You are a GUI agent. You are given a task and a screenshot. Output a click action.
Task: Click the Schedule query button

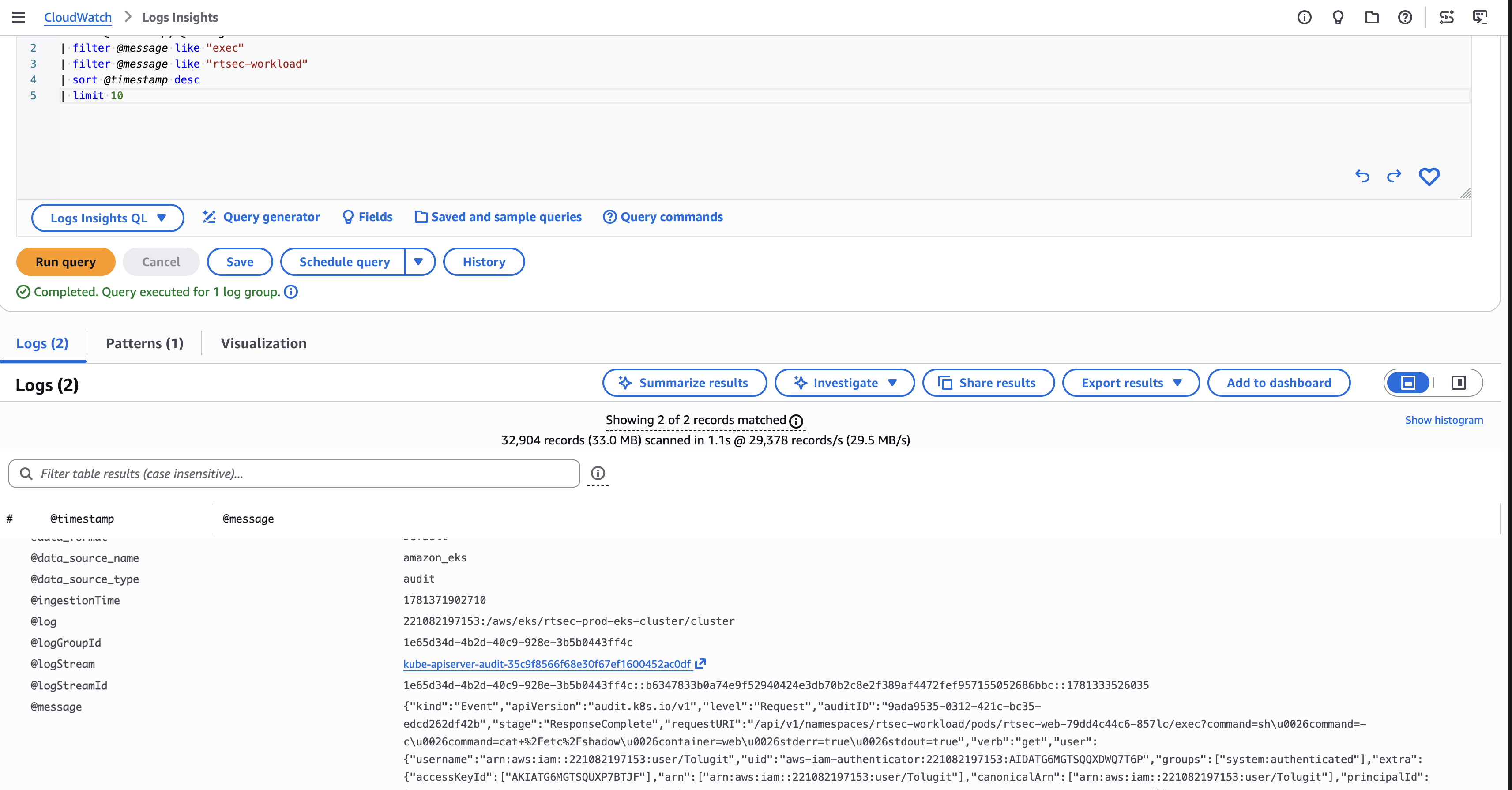(x=344, y=262)
